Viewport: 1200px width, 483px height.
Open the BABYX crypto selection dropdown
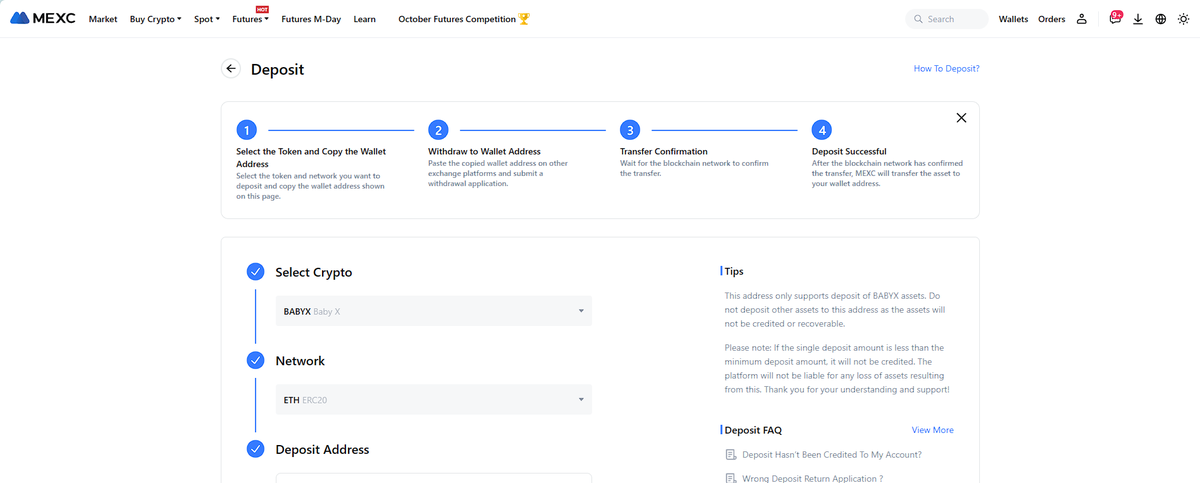click(434, 311)
